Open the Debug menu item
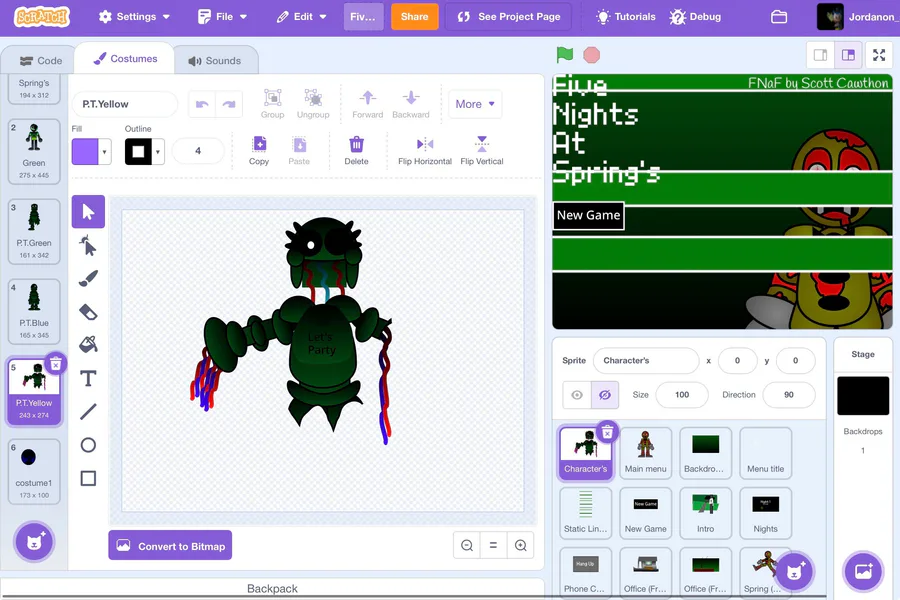Viewport: 900px width, 600px height. 695,17
